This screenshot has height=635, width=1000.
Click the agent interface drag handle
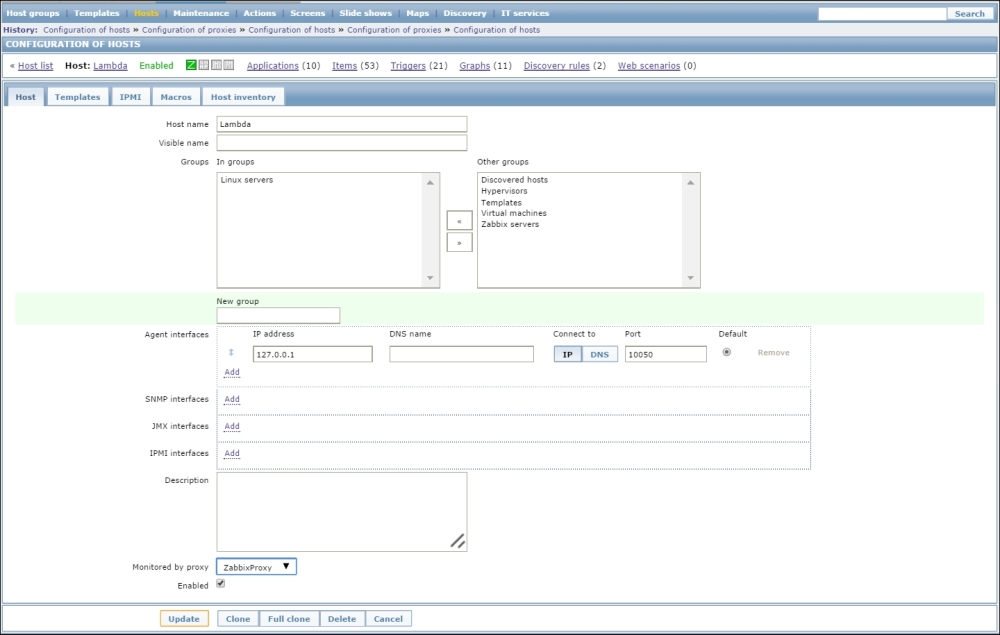(231, 353)
